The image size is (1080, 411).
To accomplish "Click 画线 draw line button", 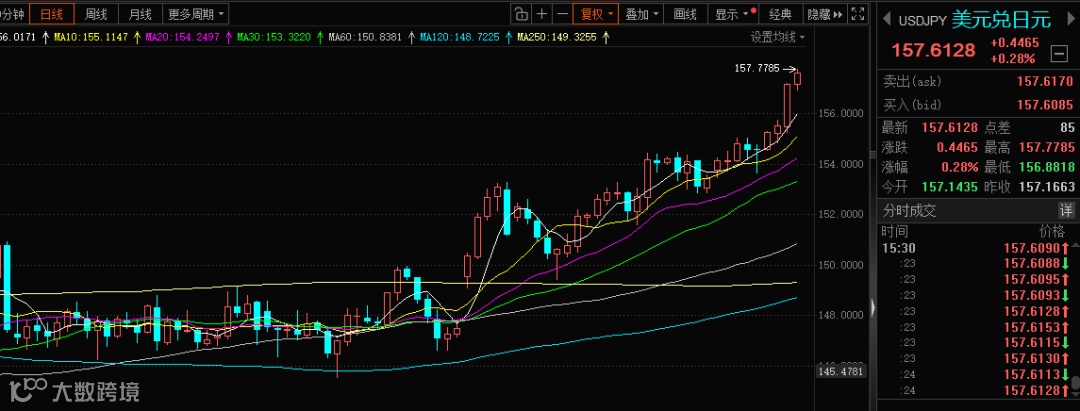I will [685, 14].
